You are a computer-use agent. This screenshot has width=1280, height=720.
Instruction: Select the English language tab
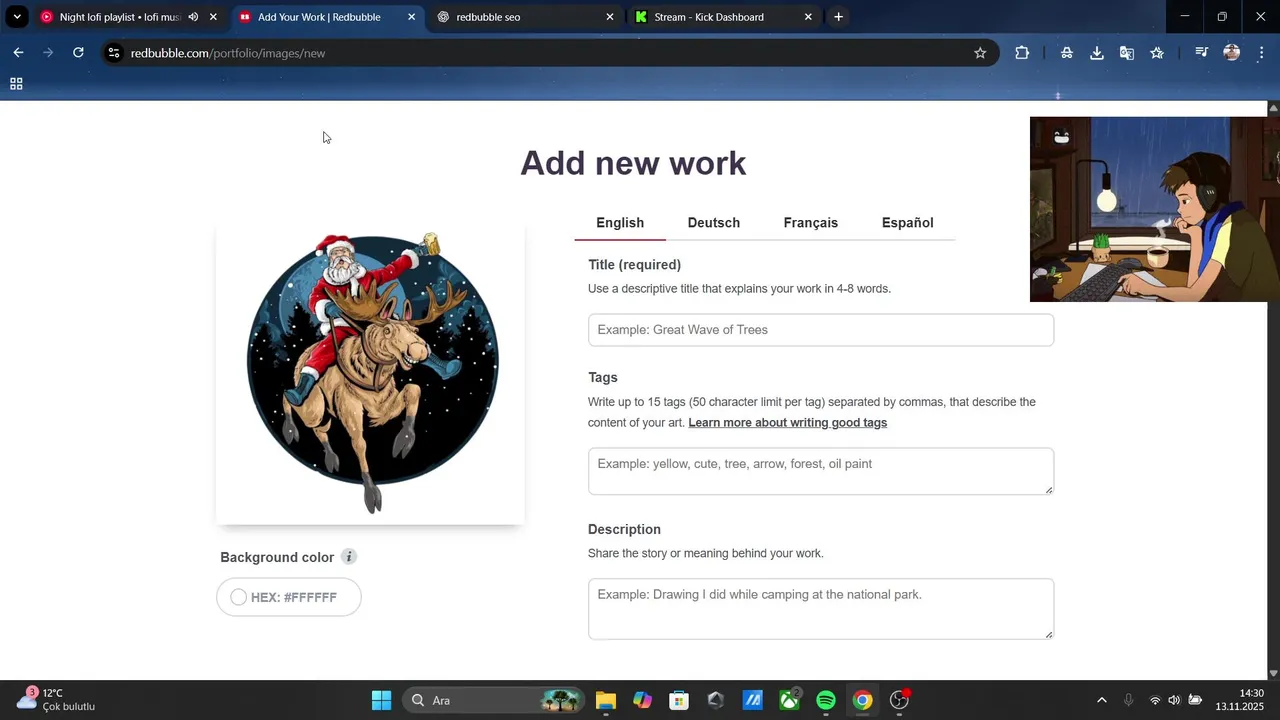click(620, 223)
